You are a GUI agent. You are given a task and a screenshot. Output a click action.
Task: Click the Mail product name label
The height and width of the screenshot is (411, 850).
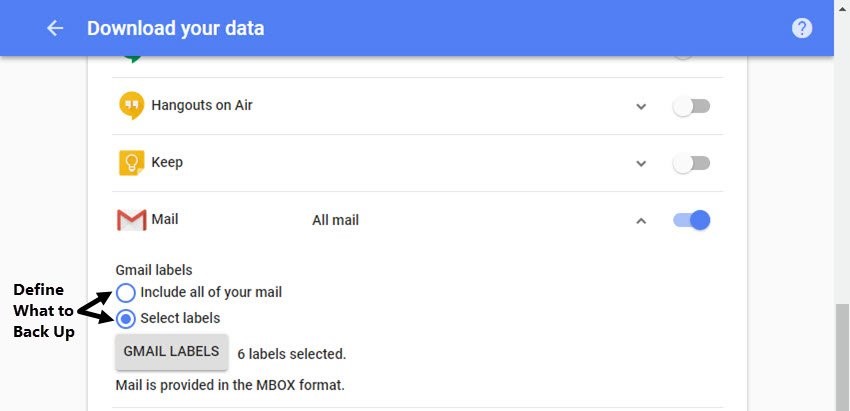click(x=165, y=220)
